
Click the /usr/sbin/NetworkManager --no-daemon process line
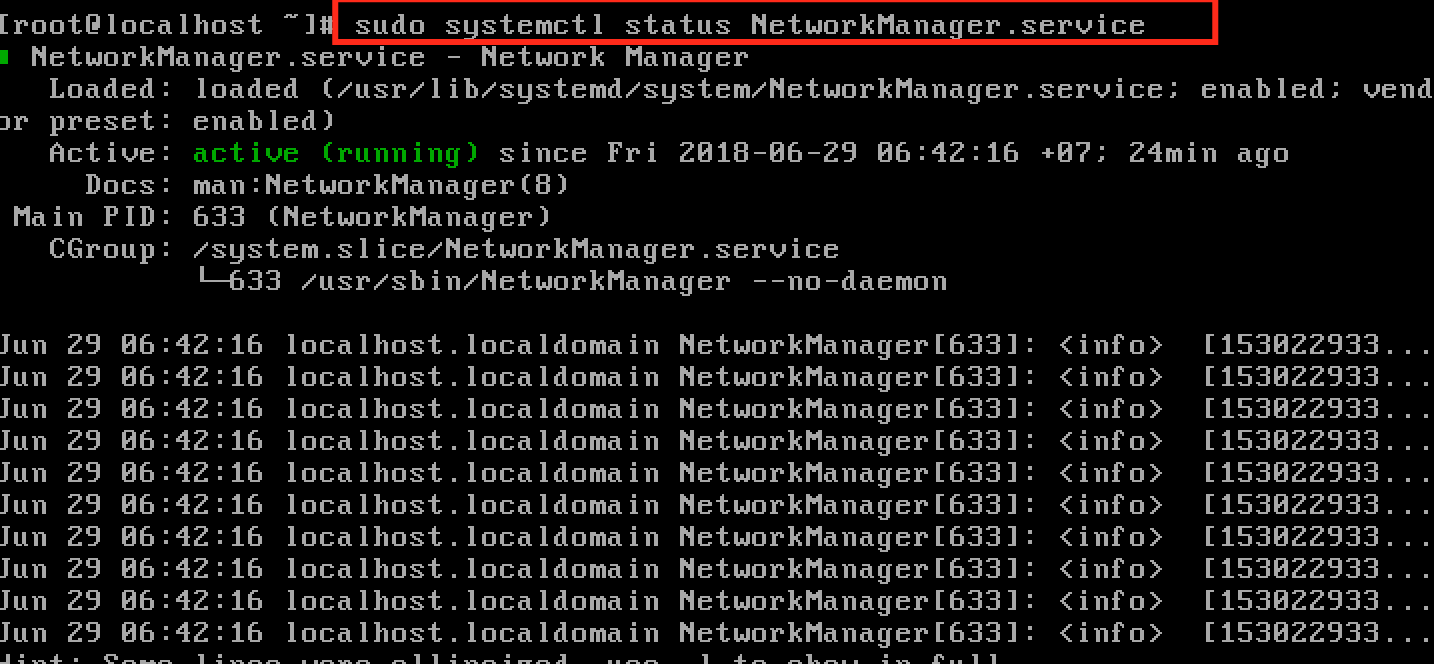click(x=588, y=282)
